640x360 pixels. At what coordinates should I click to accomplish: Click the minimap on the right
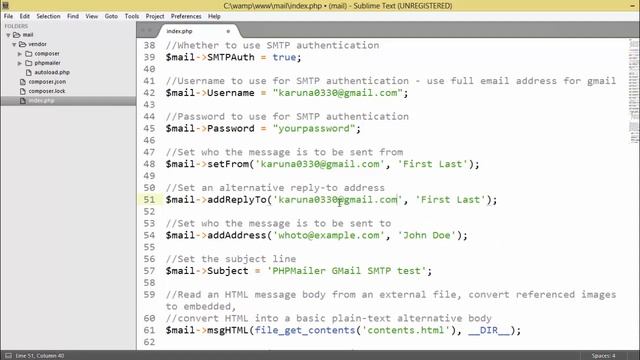[633, 92]
